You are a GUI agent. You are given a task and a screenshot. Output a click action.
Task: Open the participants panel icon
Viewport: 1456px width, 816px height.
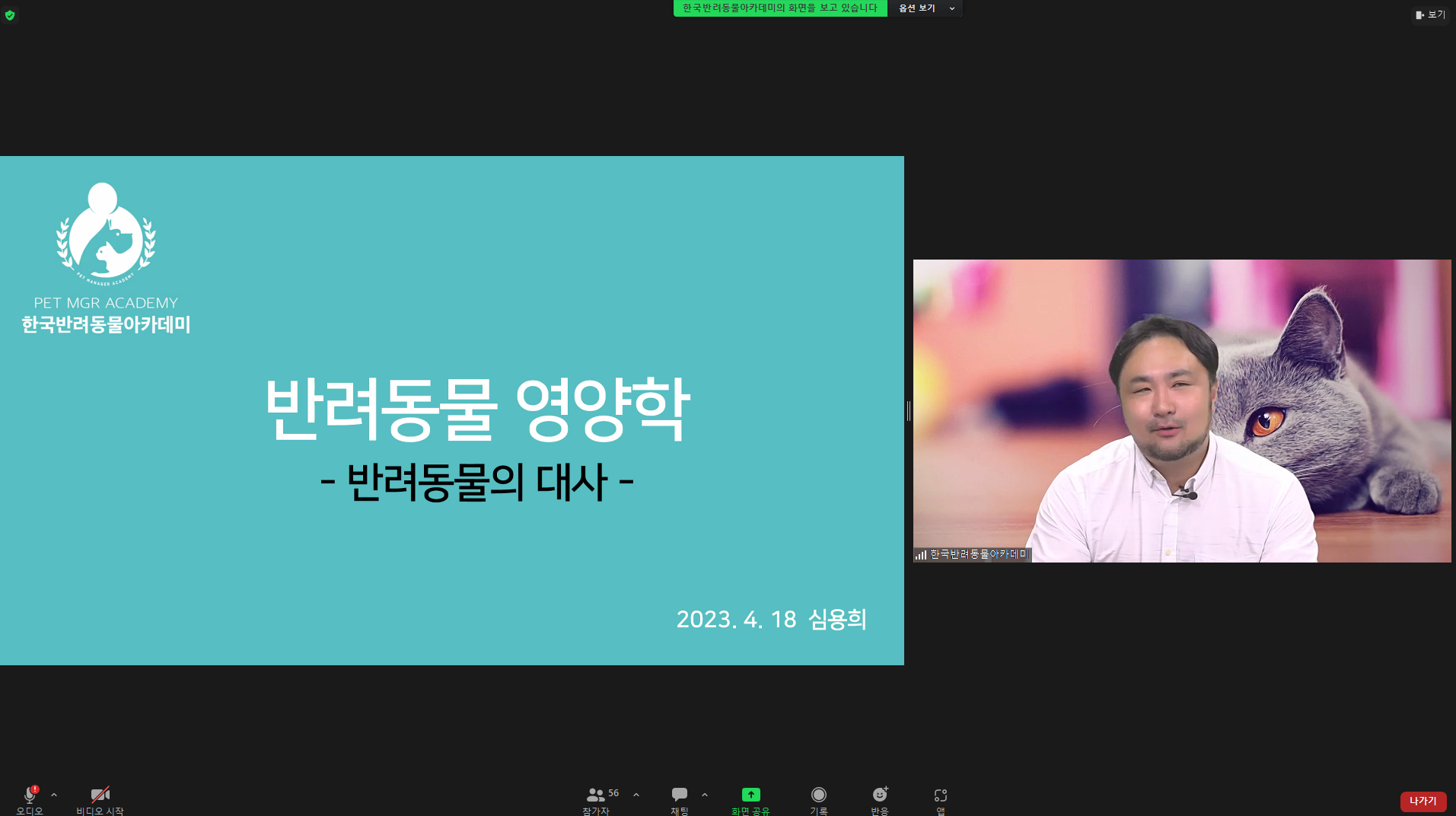click(x=596, y=795)
